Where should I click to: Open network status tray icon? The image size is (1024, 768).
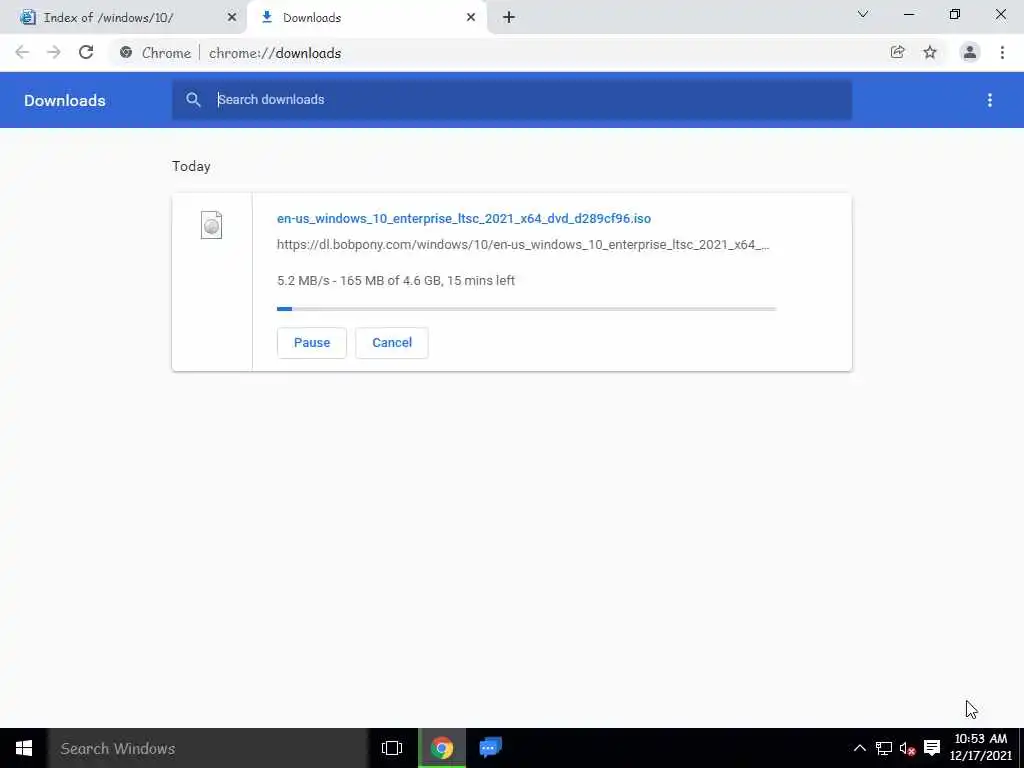pyautogui.click(x=884, y=748)
